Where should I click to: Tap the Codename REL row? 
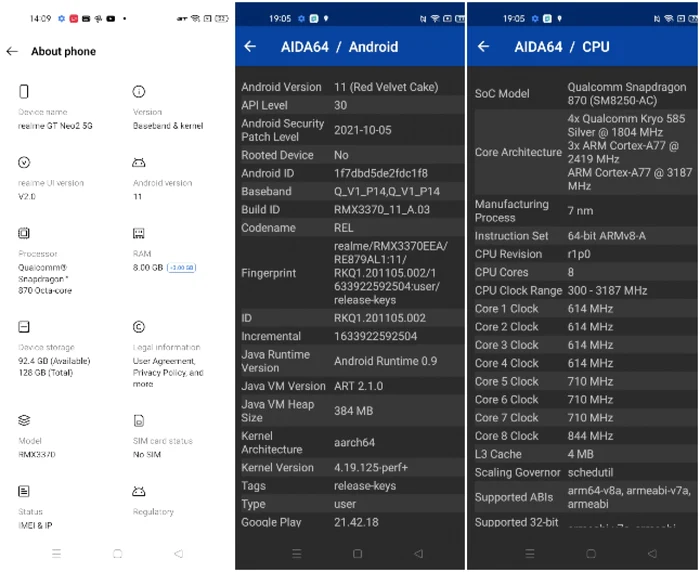point(350,228)
